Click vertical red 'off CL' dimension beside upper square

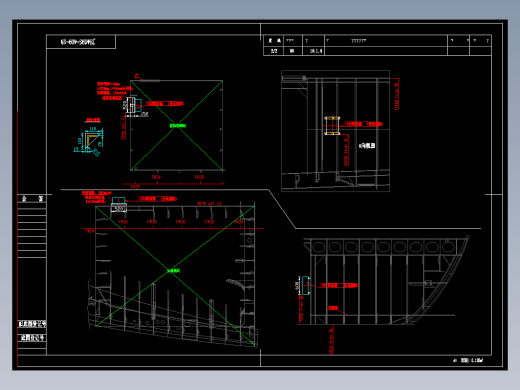123,128
